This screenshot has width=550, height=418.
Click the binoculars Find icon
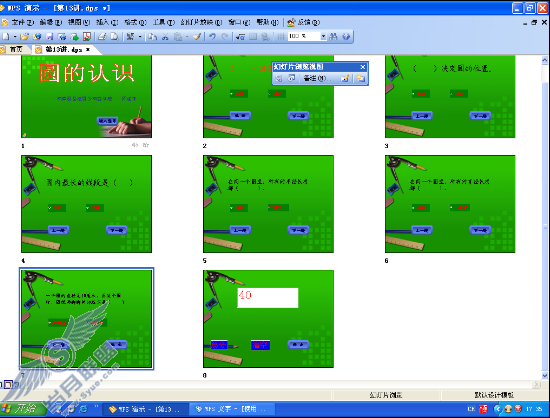click(x=333, y=36)
